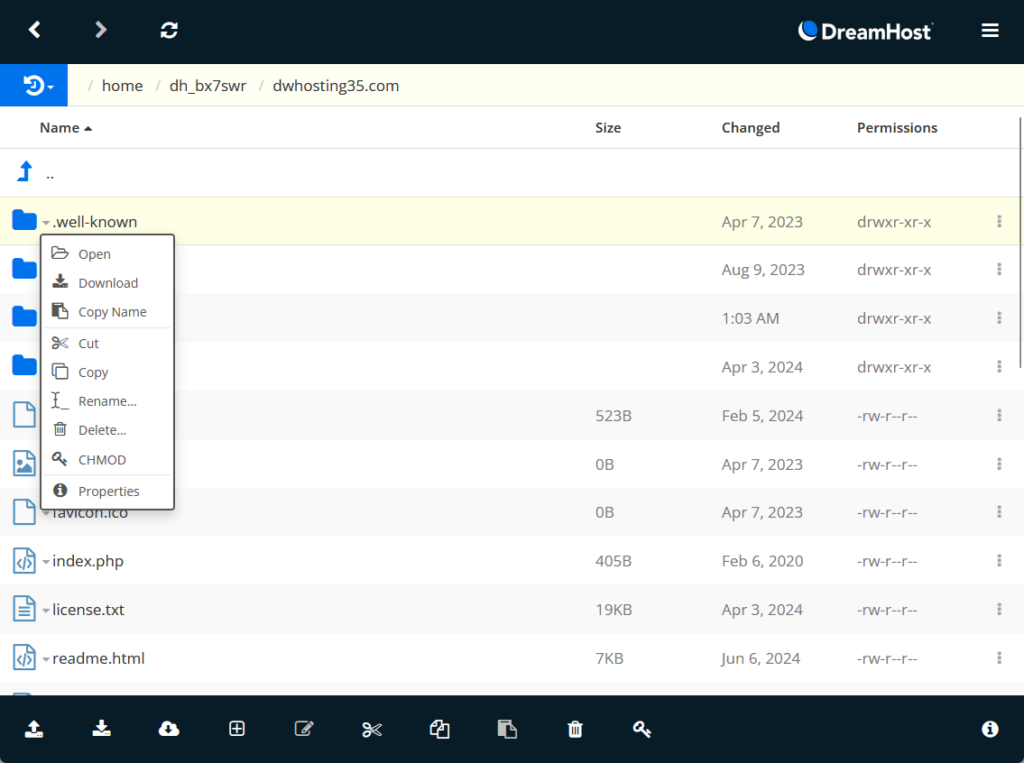The image size is (1024, 763).
Task: Create new item with plus icon
Action: click(236, 728)
